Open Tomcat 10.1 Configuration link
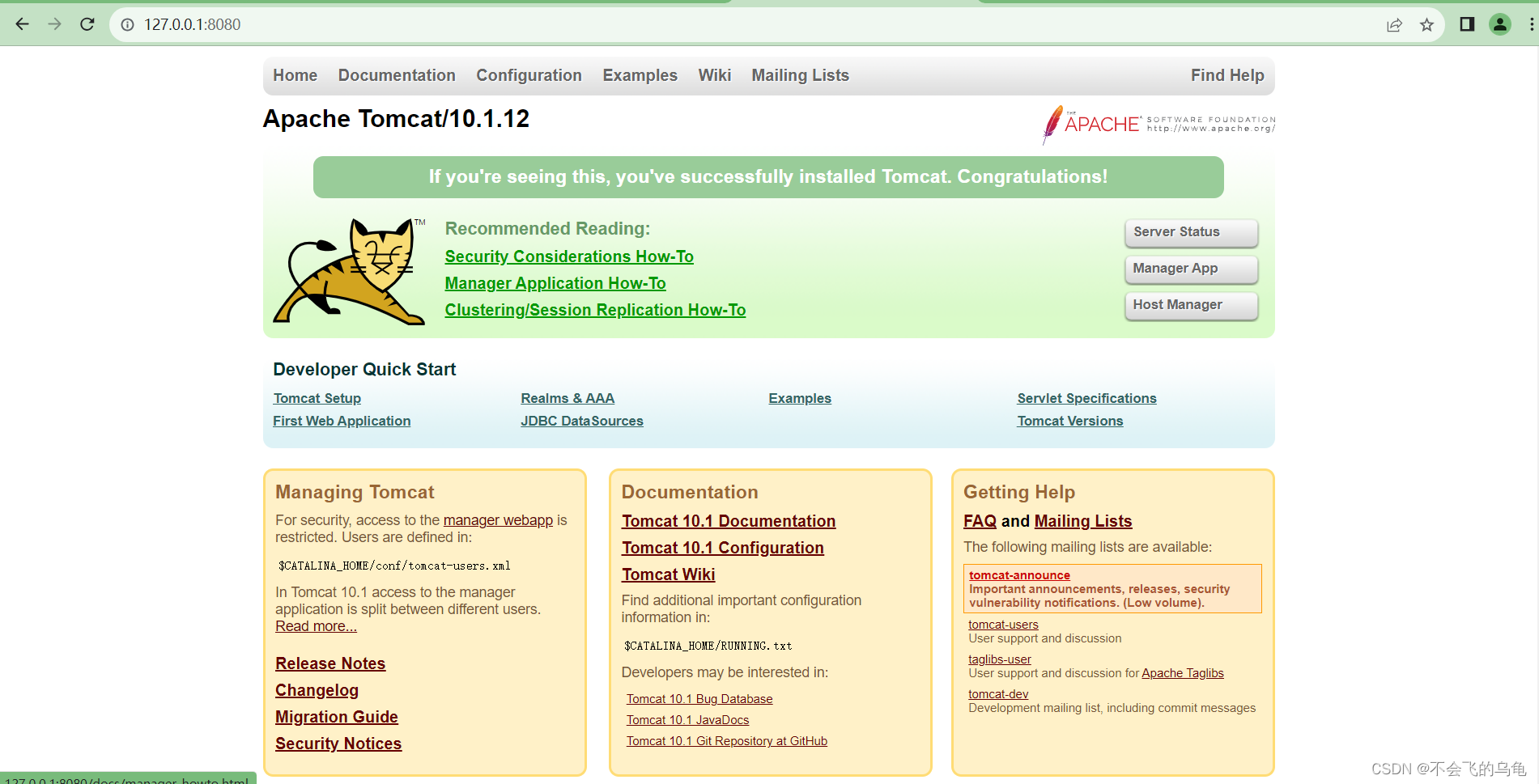The width and height of the screenshot is (1539, 784). (x=723, y=548)
